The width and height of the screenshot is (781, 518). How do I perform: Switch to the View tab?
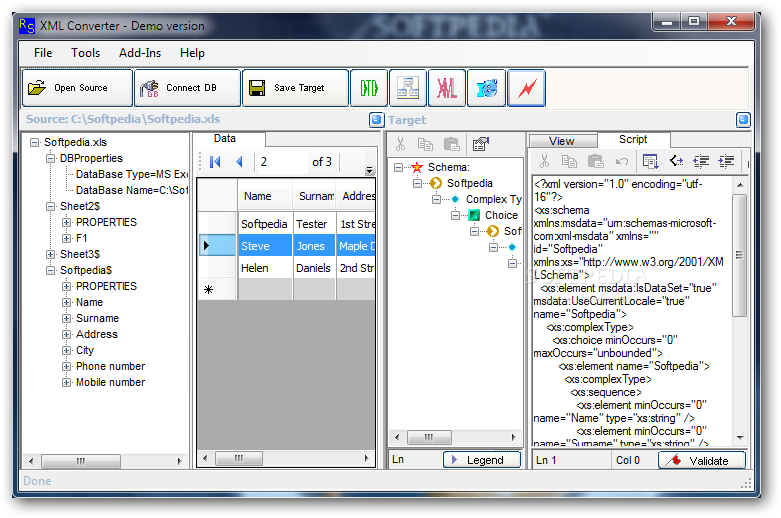click(x=562, y=141)
